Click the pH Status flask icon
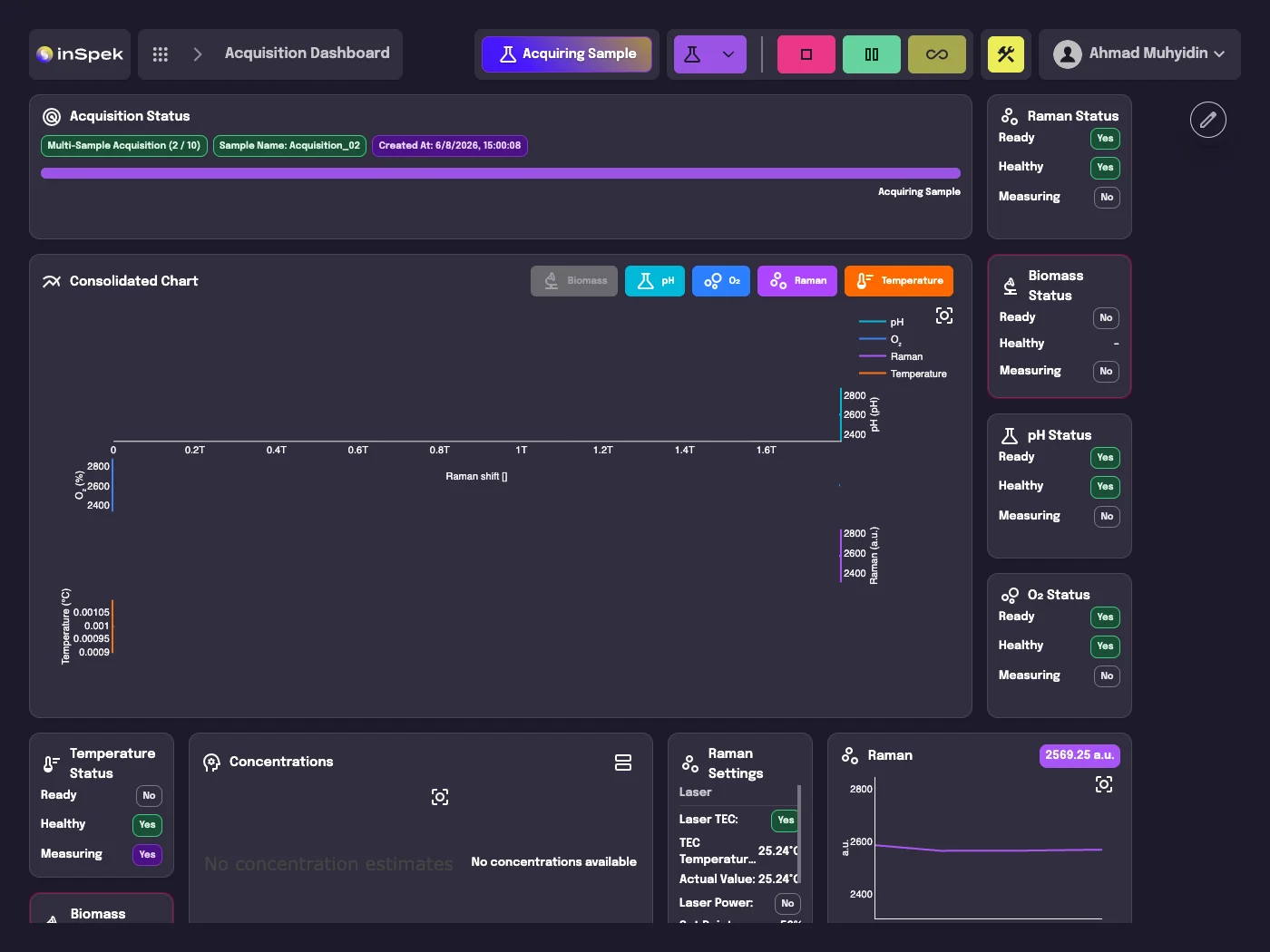Viewport: 1270px width, 952px height. [1010, 435]
